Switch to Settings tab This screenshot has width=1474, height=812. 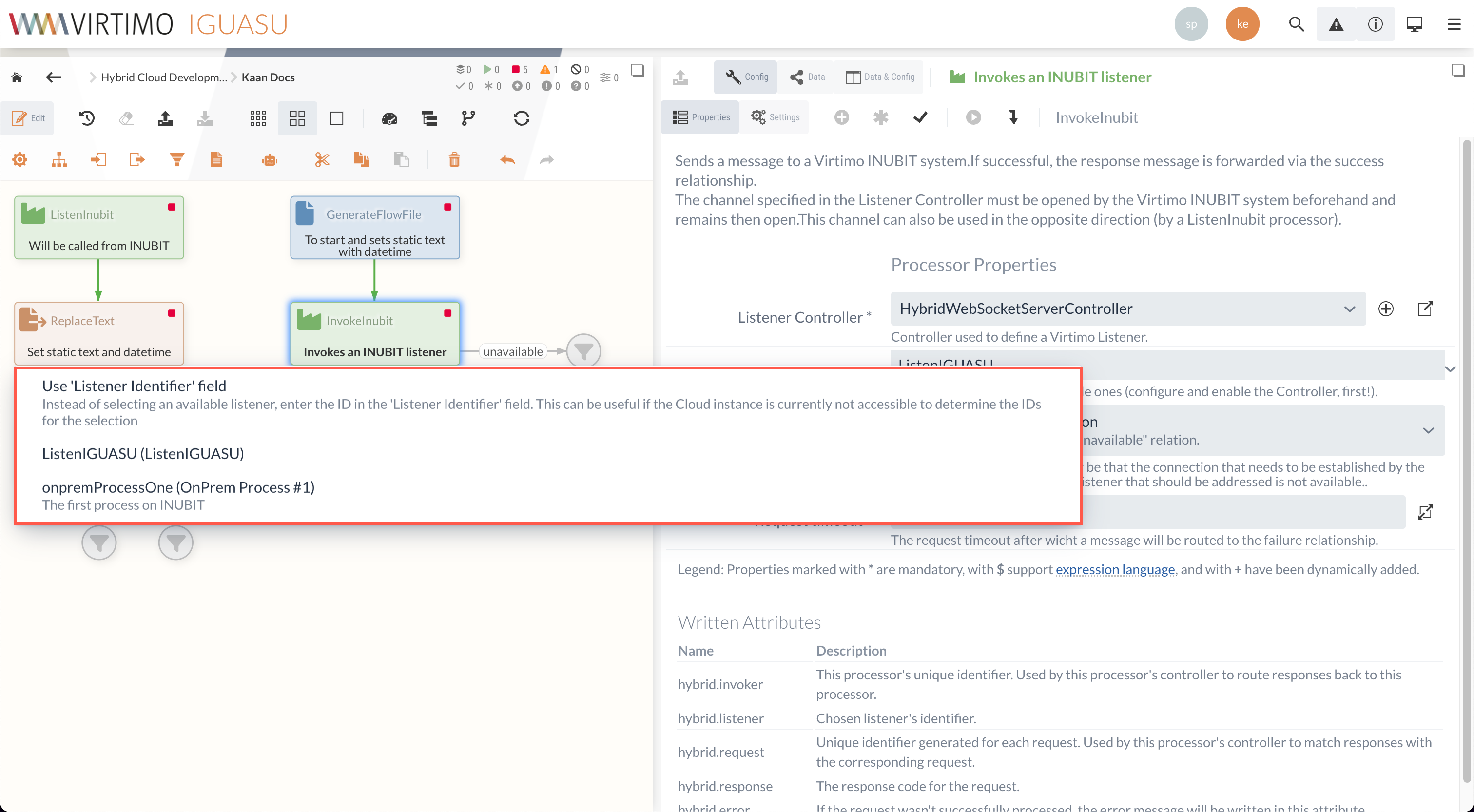[x=776, y=117]
